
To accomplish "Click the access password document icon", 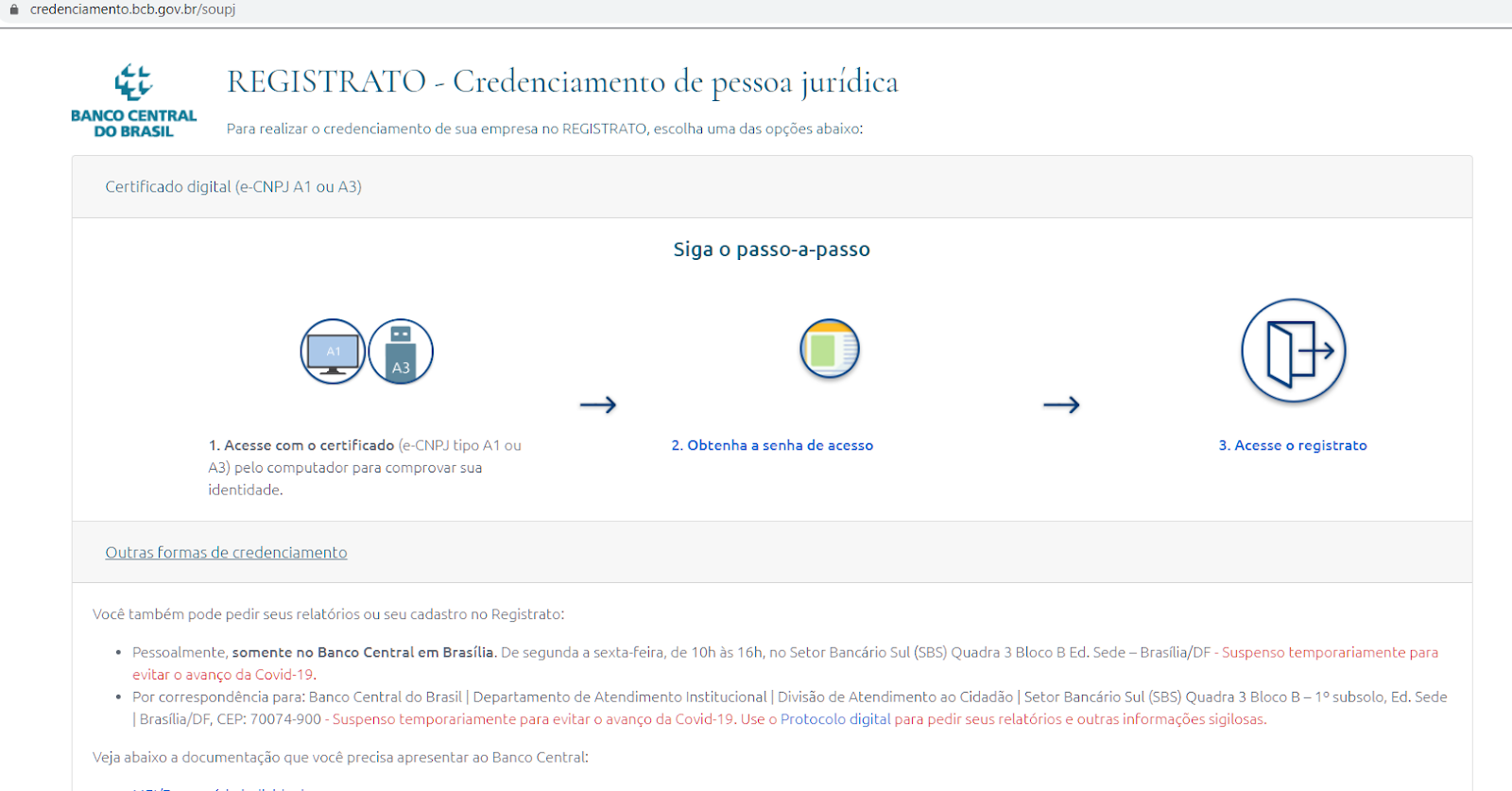I will pos(829,349).
